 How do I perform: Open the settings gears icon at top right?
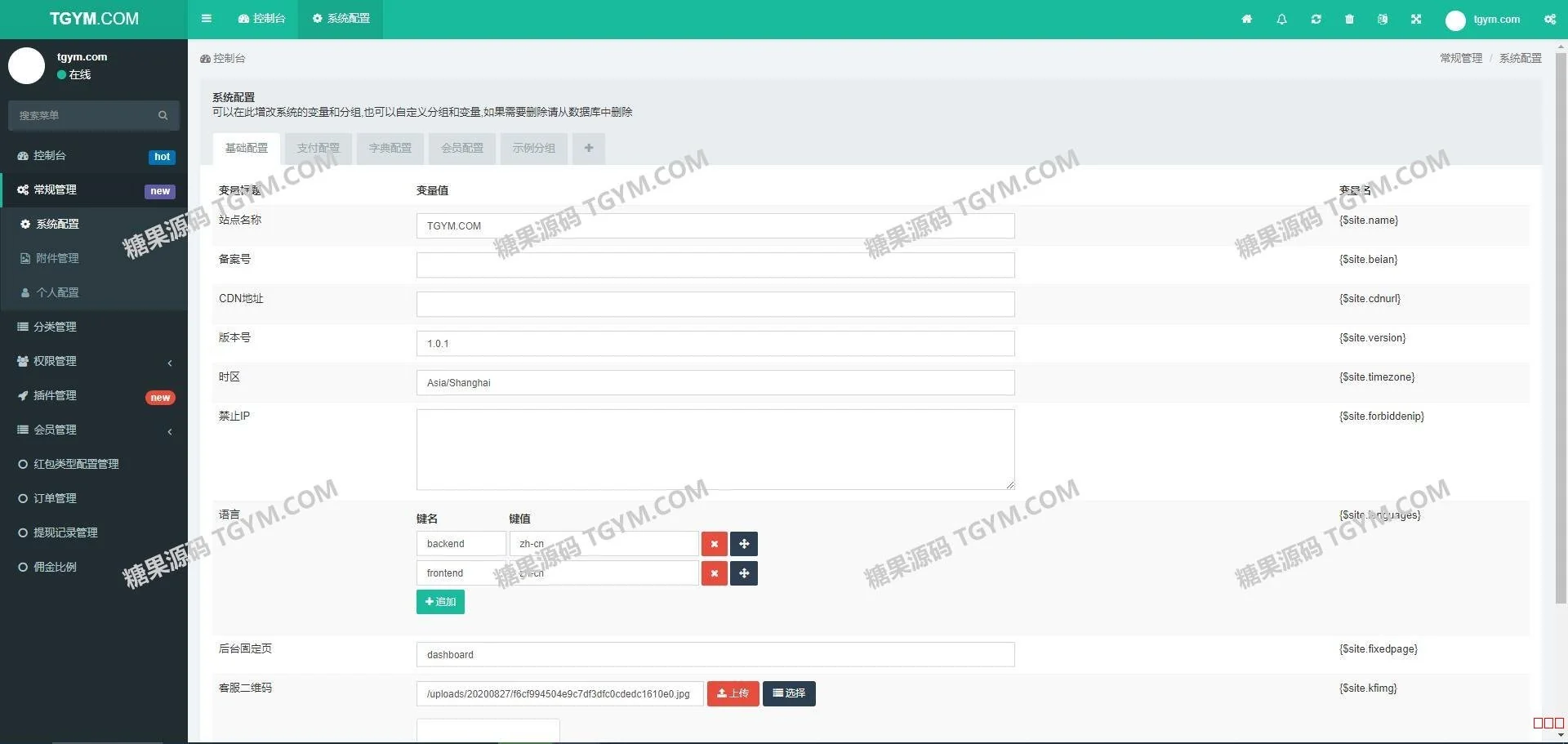(x=1549, y=19)
